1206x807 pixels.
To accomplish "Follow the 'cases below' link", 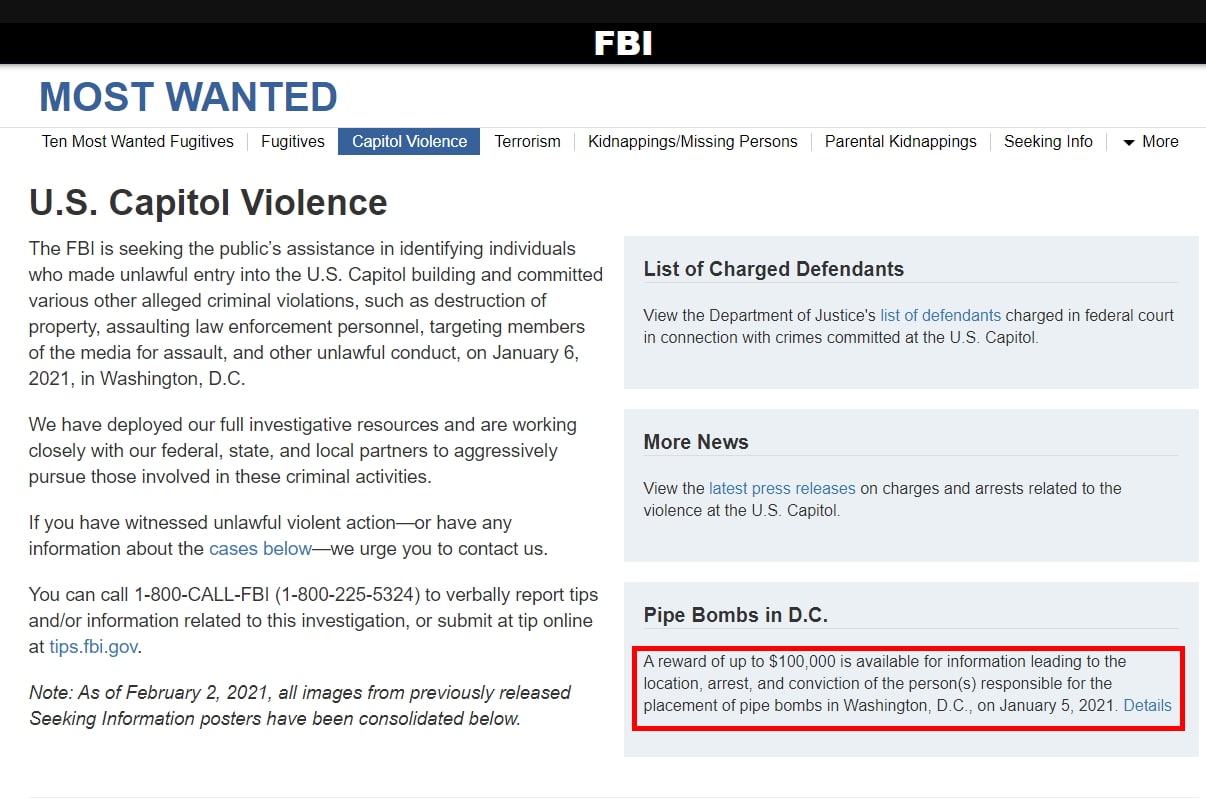I will (x=261, y=549).
